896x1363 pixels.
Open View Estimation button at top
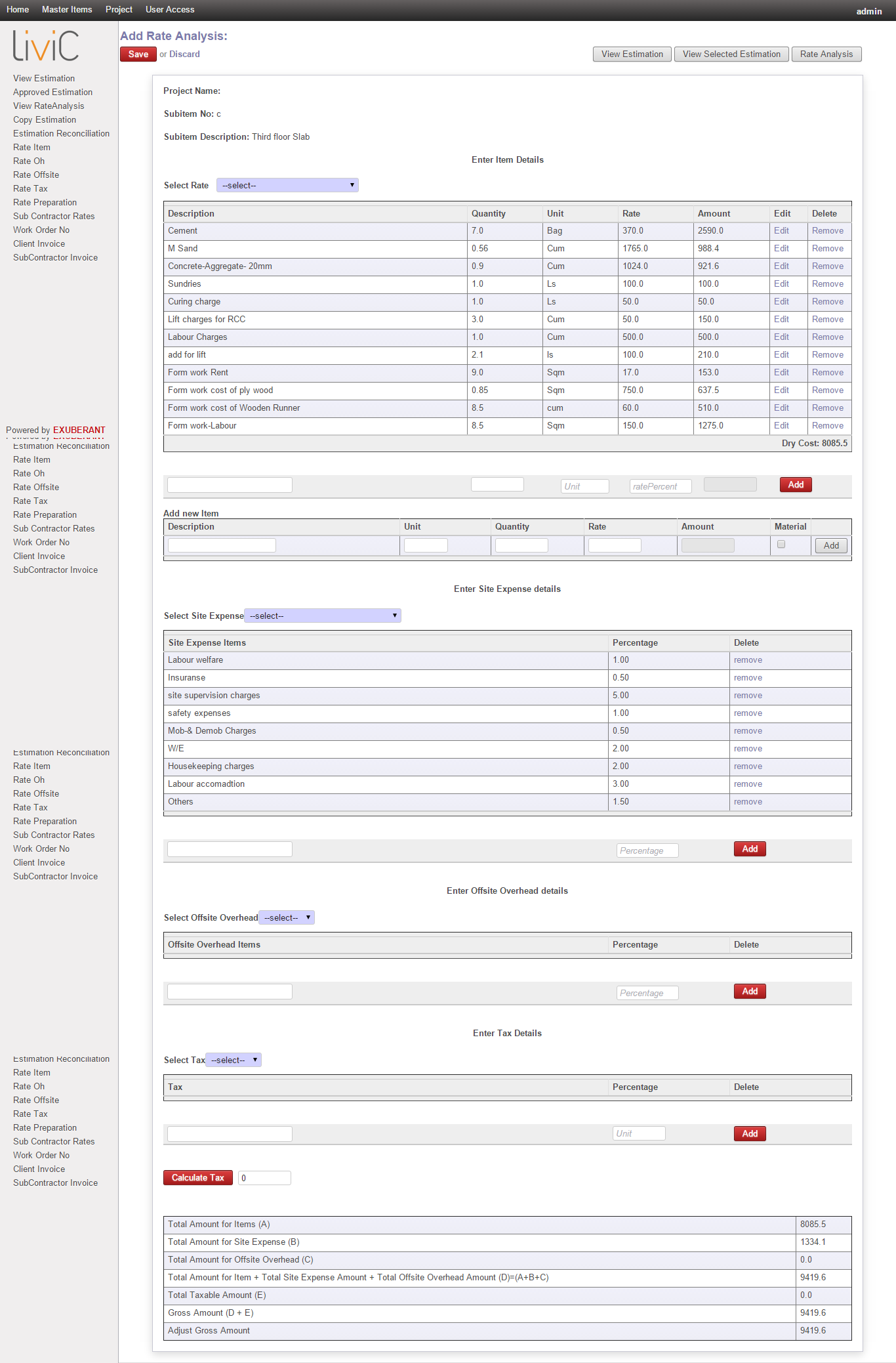(632, 54)
